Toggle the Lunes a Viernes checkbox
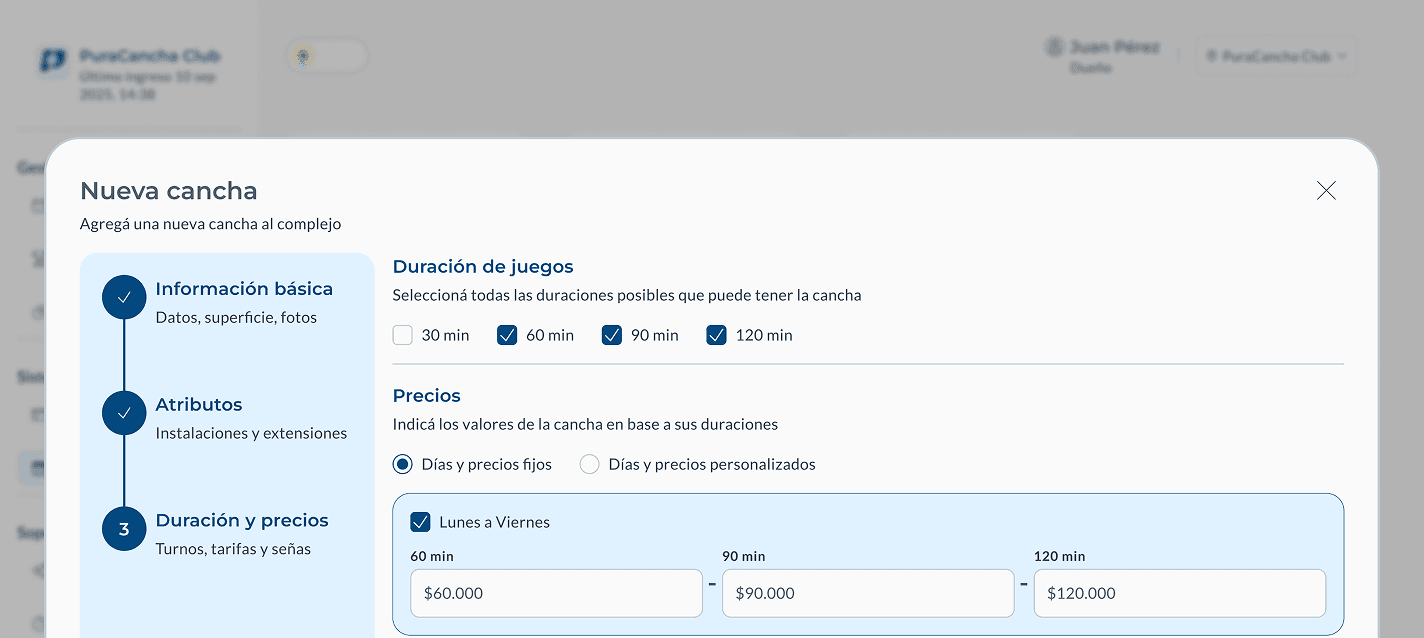Screen dimensions: 1424x638 [x=420, y=522]
